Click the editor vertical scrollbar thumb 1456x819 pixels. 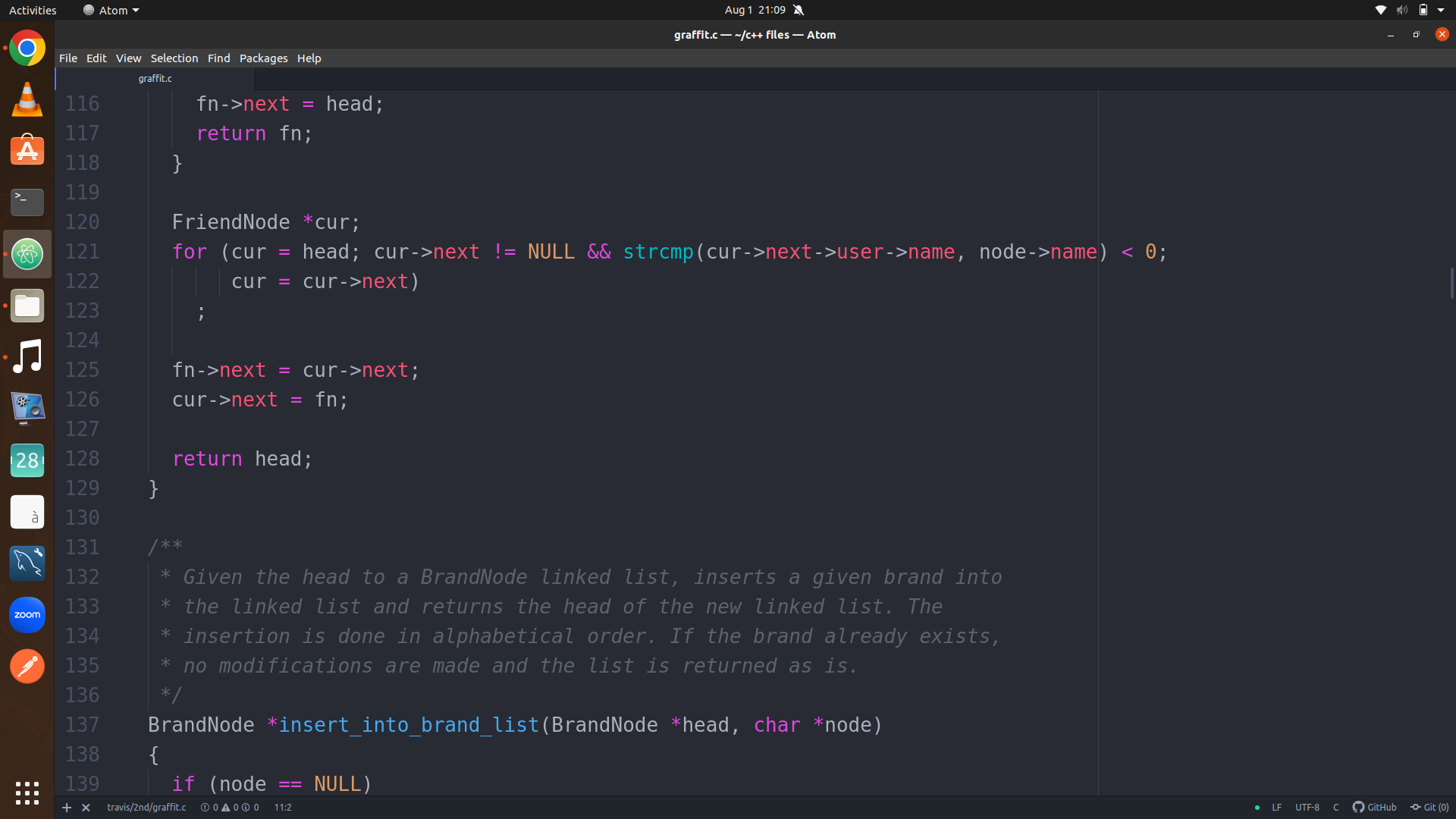[x=1451, y=283]
